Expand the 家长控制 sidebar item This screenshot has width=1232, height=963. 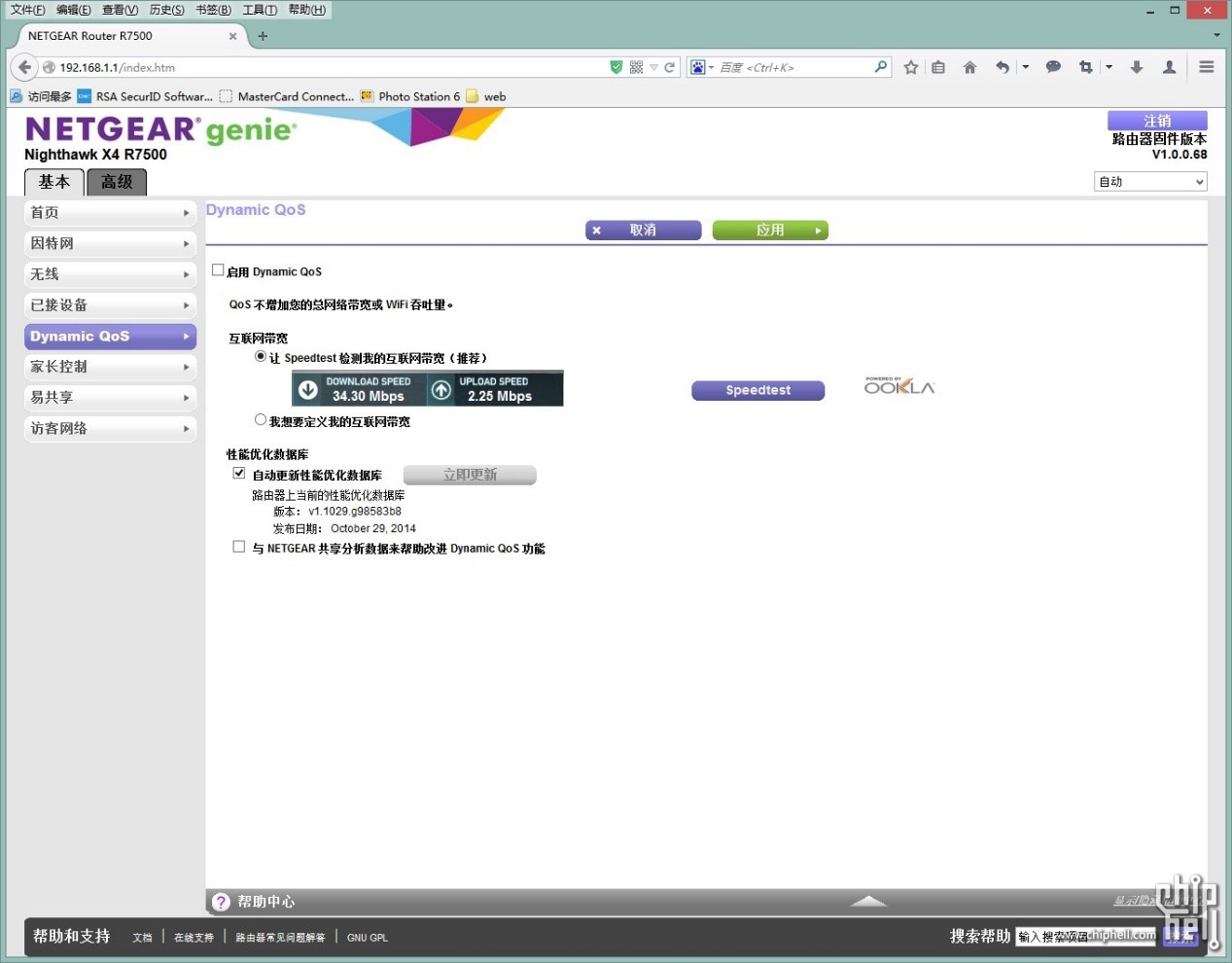(110, 367)
